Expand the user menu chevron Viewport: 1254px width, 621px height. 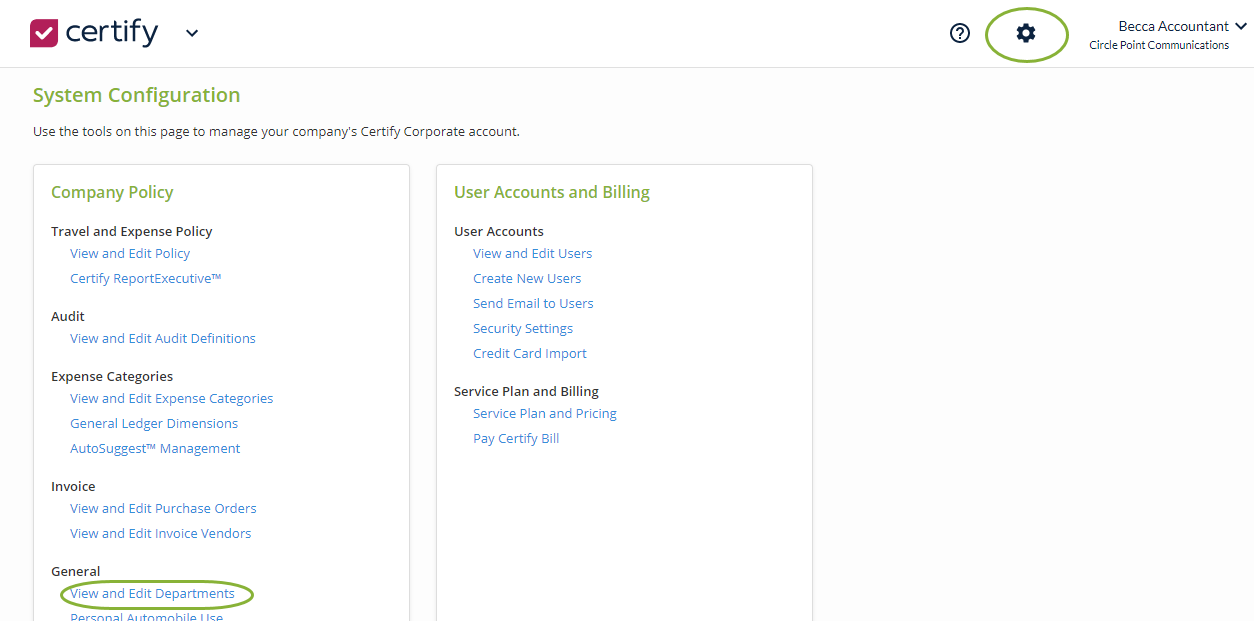(1244, 25)
